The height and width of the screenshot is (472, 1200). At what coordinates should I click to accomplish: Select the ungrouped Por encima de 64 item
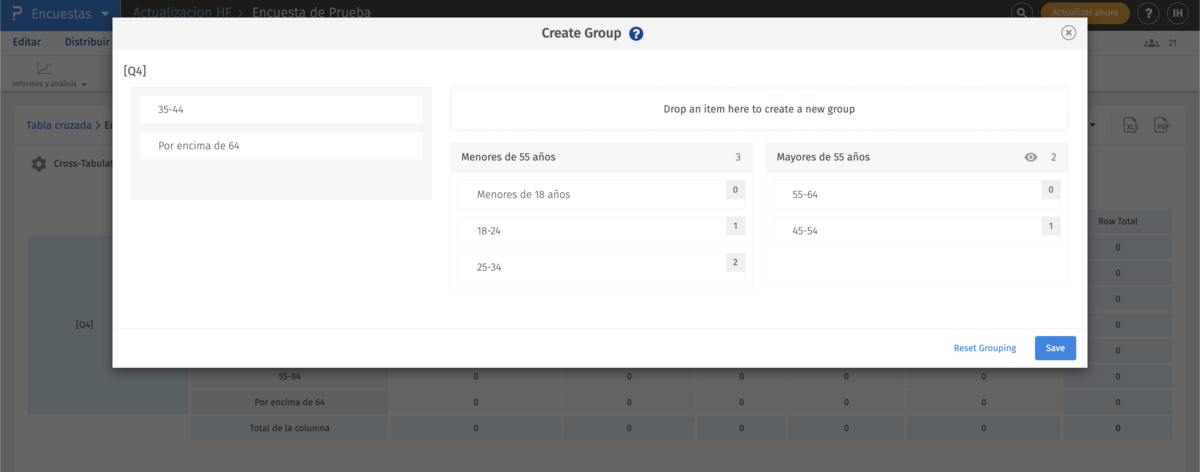[x=281, y=145]
